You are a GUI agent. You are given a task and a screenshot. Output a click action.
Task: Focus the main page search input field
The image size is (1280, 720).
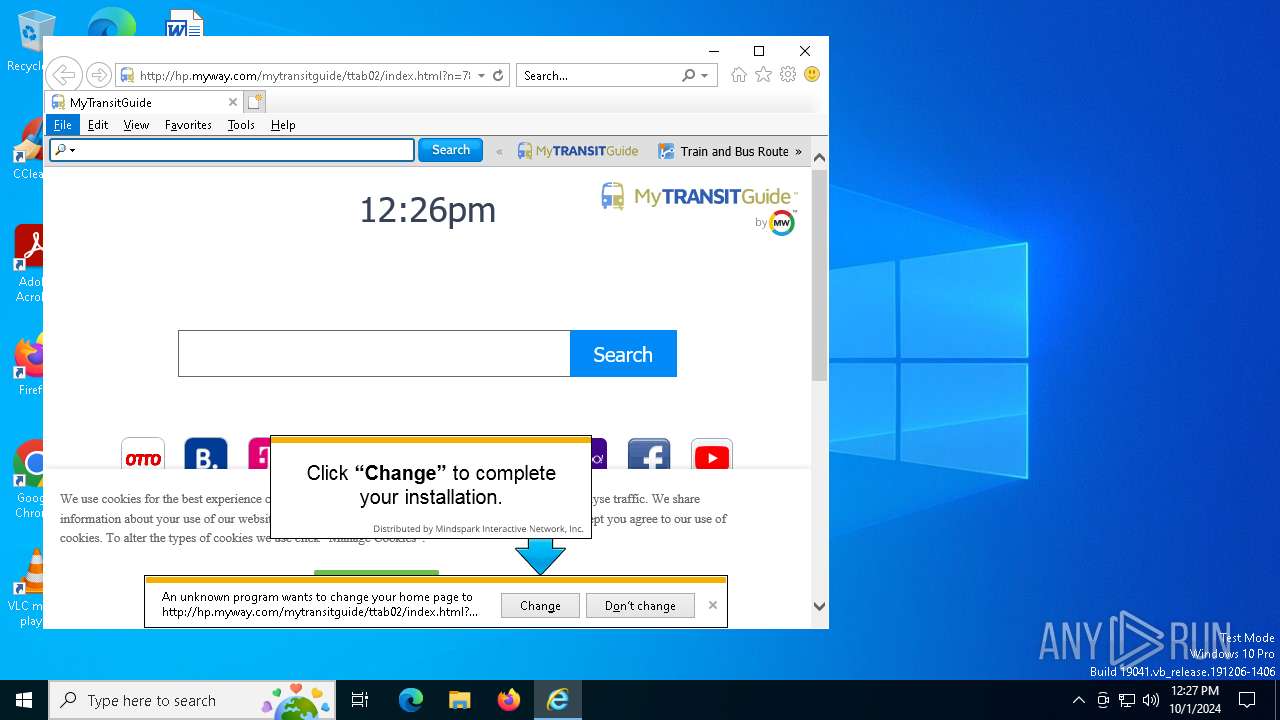(374, 354)
